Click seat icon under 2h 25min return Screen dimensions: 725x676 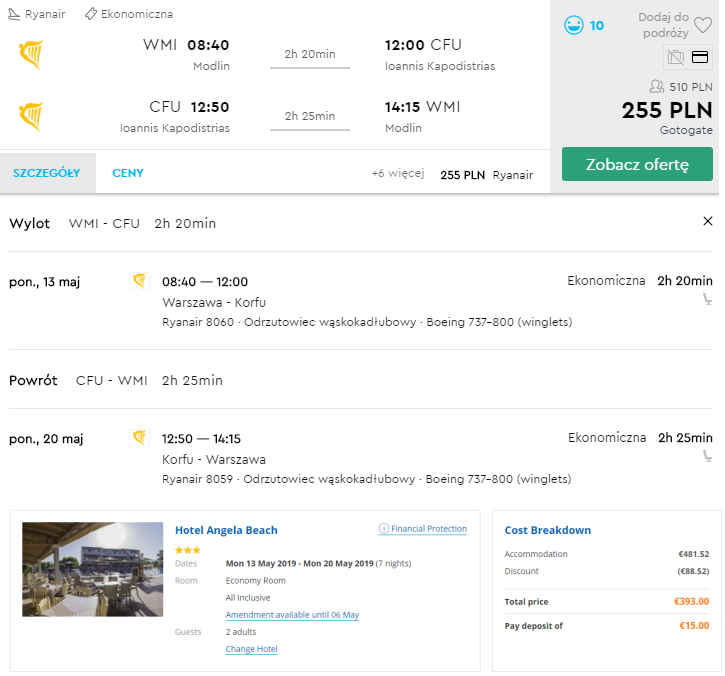[x=707, y=456]
